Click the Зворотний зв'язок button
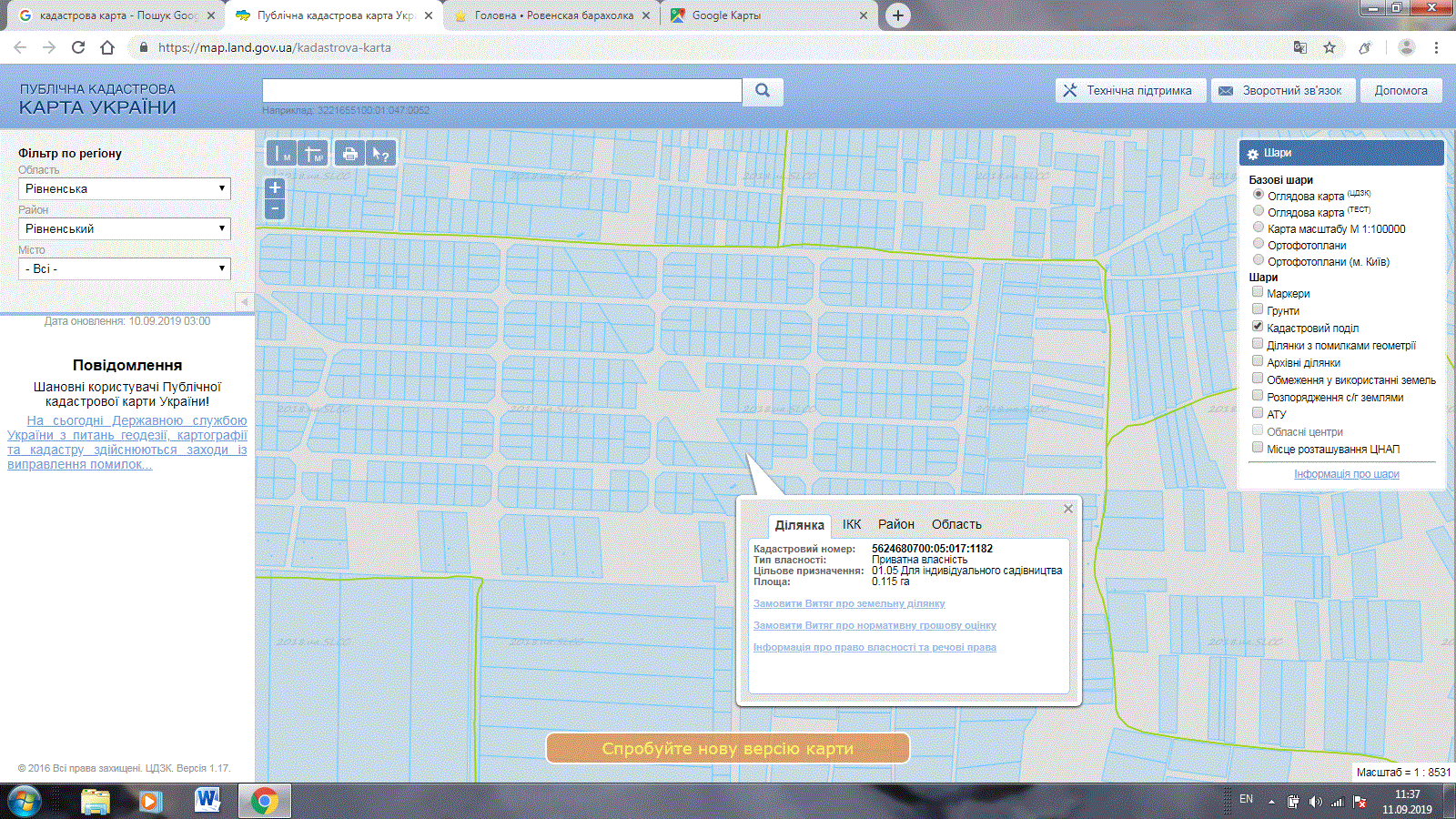This screenshot has height=819, width=1456. [x=1283, y=90]
